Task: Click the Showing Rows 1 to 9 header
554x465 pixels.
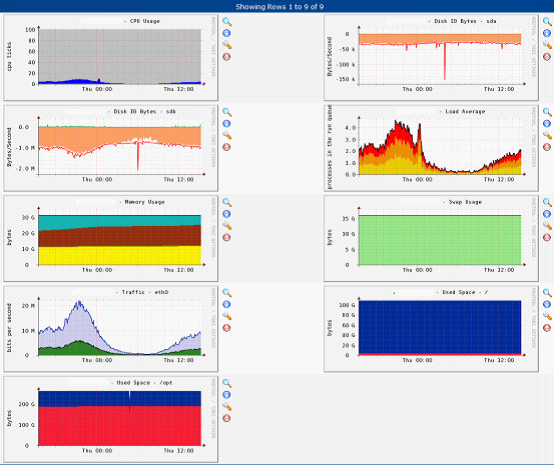Action: (279, 7)
